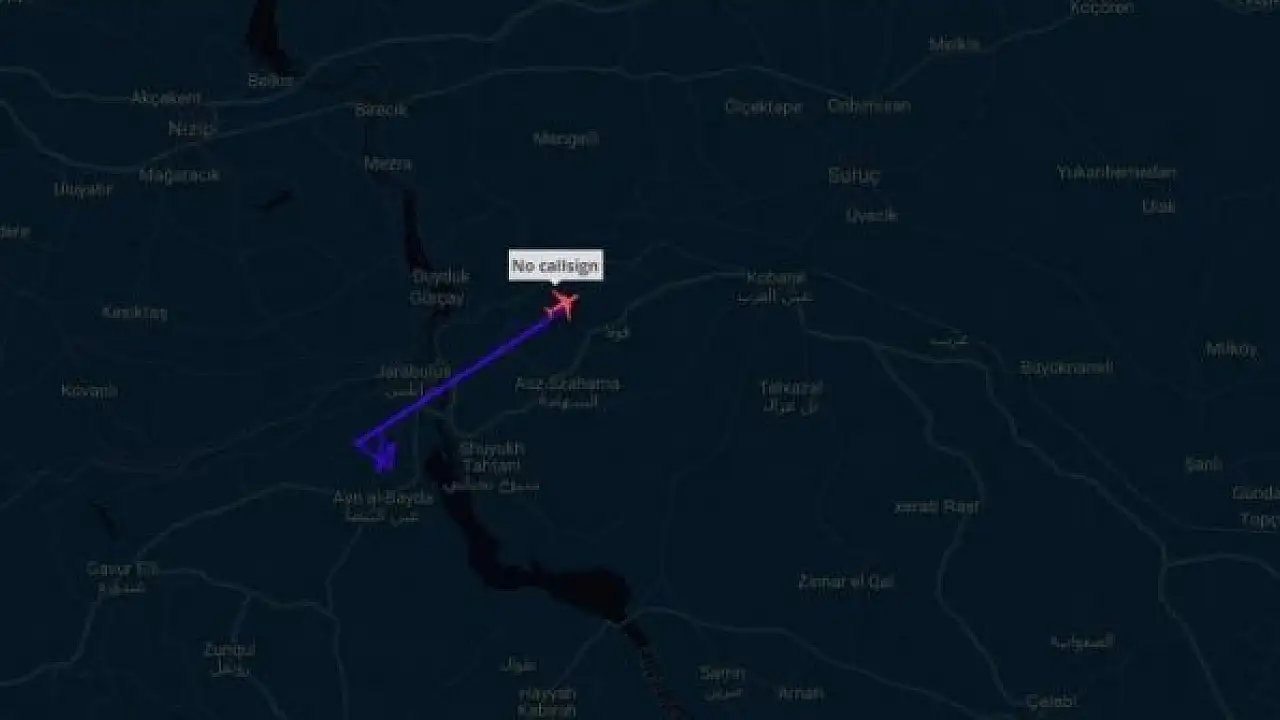Viewport: 1280px width, 720px height.
Task: Click the No callsign tooltip label
Action: click(x=555, y=266)
